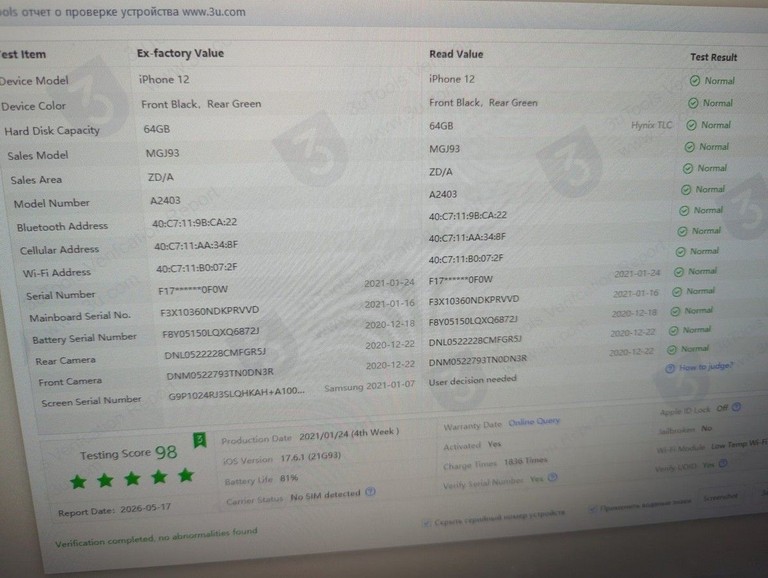Open the 'How to judge?' help link
Image resolution: width=768 pixels, height=578 pixels.
coord(706,366)
